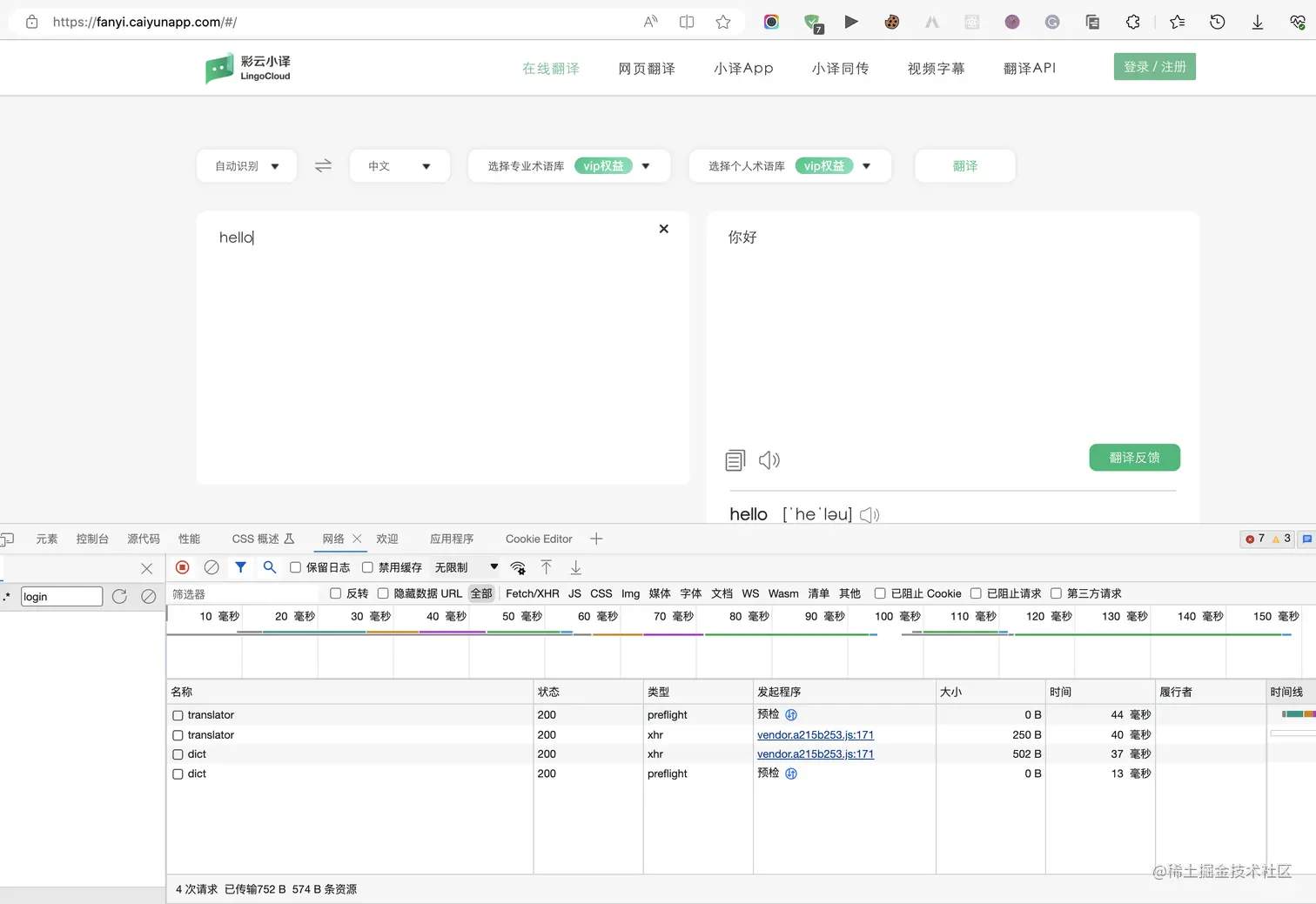Add a new DevTools tab with plus icon

596,539
